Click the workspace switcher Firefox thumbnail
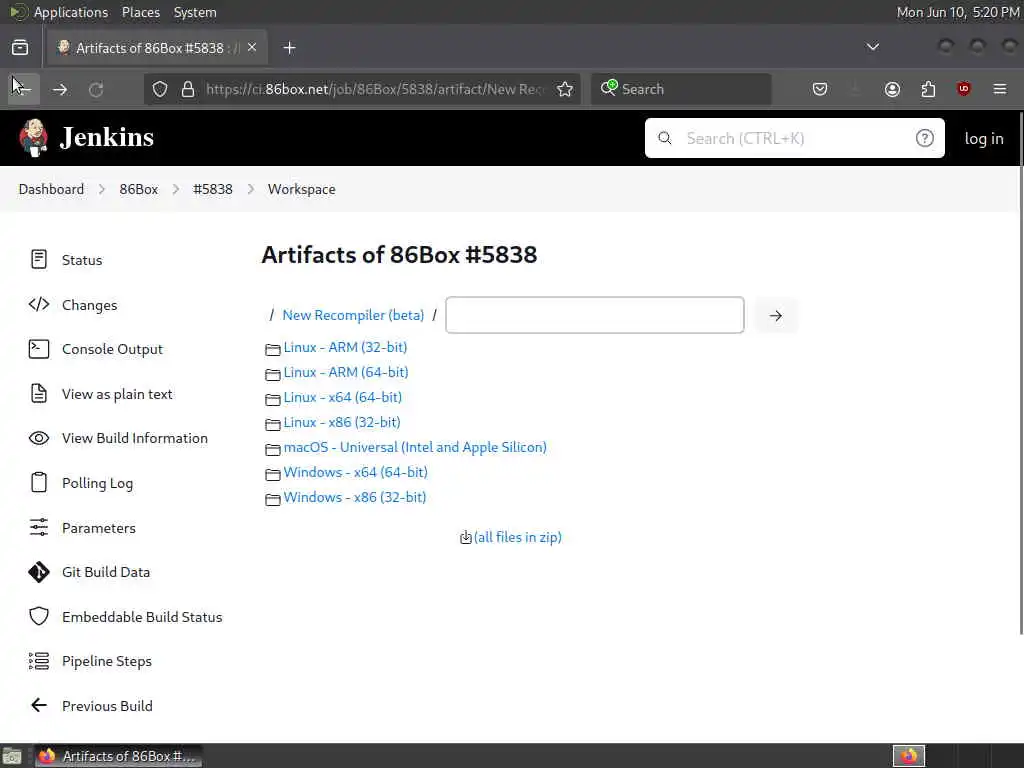This screenshot has height=768, width=1024. (909, 756)
